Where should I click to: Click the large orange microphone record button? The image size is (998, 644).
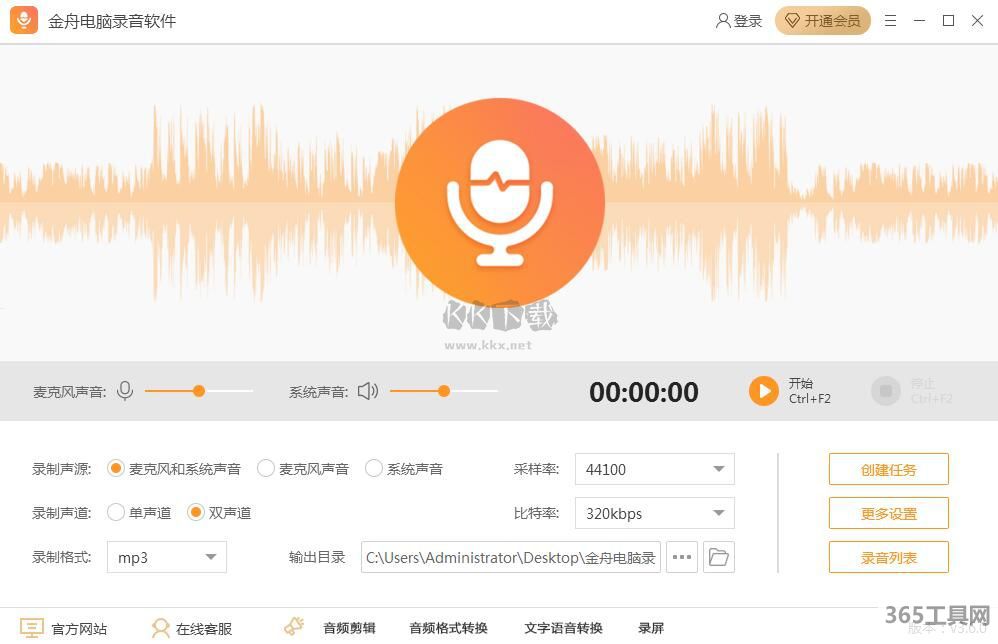pos(499,203)
